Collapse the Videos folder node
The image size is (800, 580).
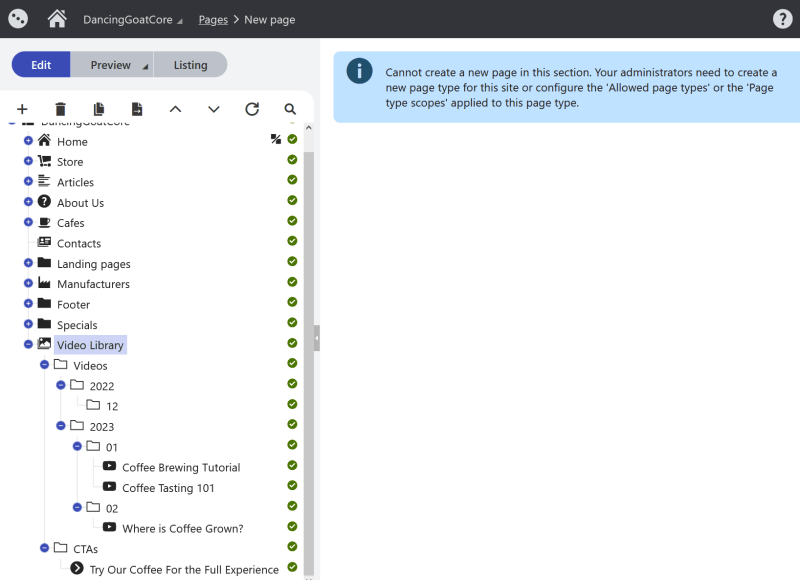pyautogui.click(x=44, y=364)
